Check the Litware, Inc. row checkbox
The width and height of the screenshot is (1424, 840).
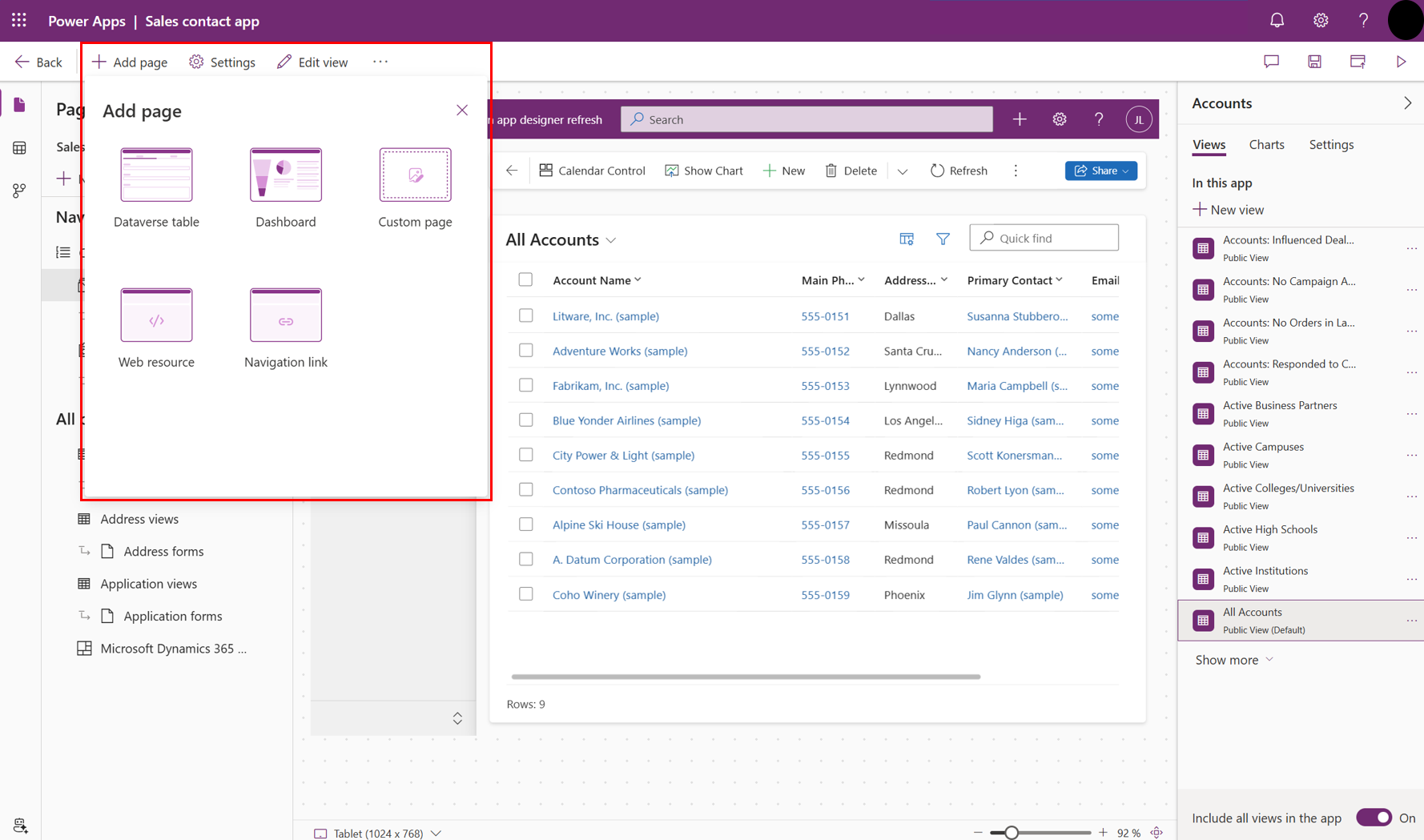(525, 316)
